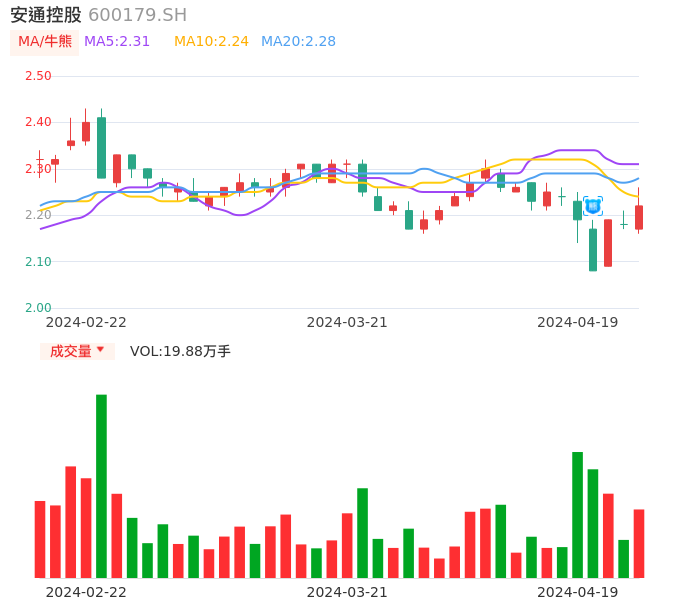Select the 2024-04-19 date on volume chart axis
Image resolution: width=686 pixels, height=606 pixels.
coord(577,592)
